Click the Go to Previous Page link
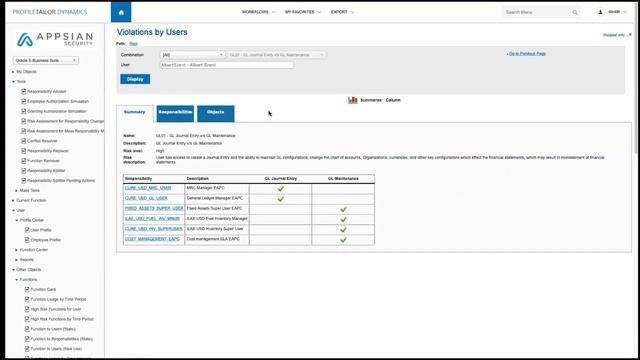 [527, 53]
